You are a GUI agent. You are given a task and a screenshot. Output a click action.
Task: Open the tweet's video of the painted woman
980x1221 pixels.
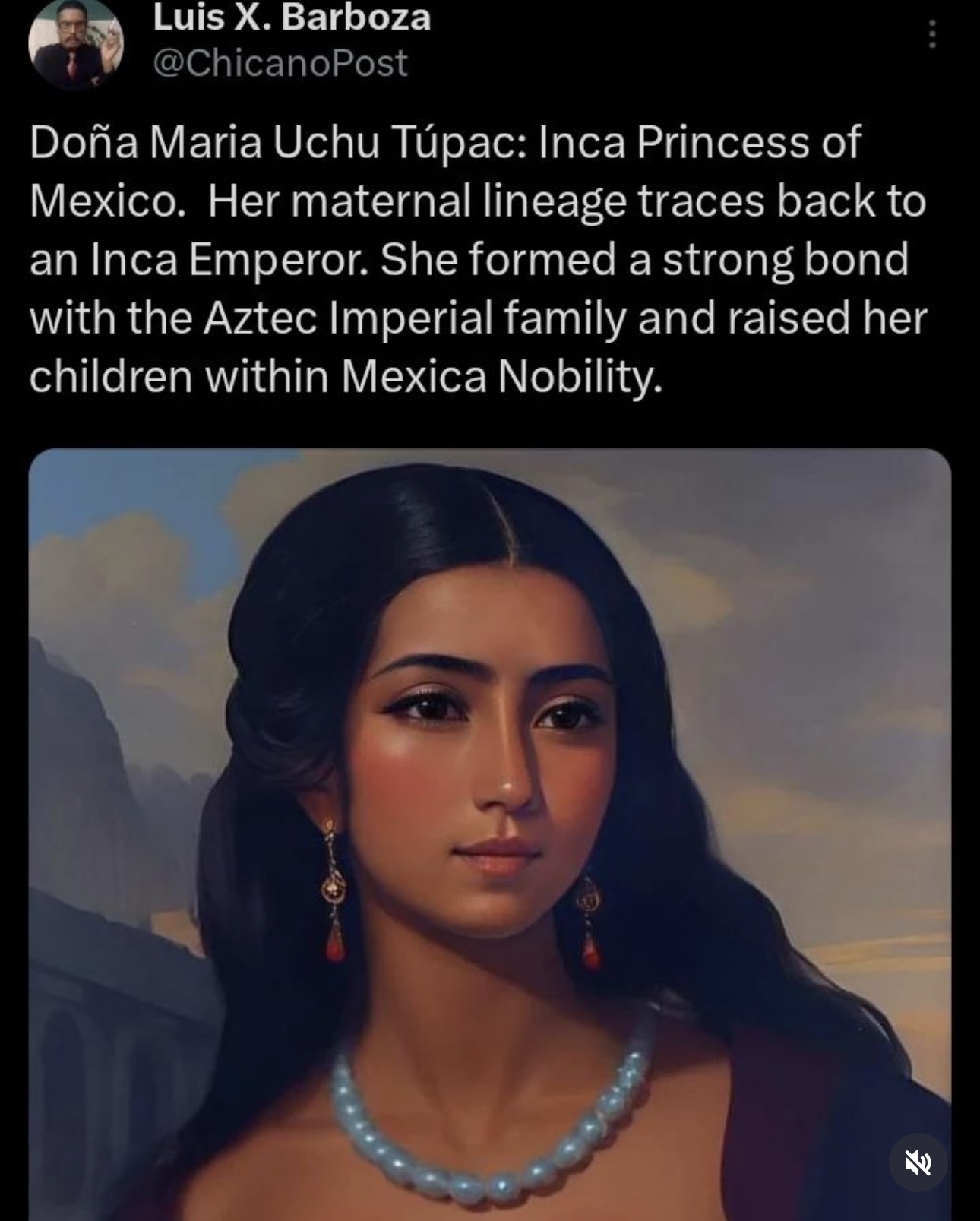click(x=490, y=834)
